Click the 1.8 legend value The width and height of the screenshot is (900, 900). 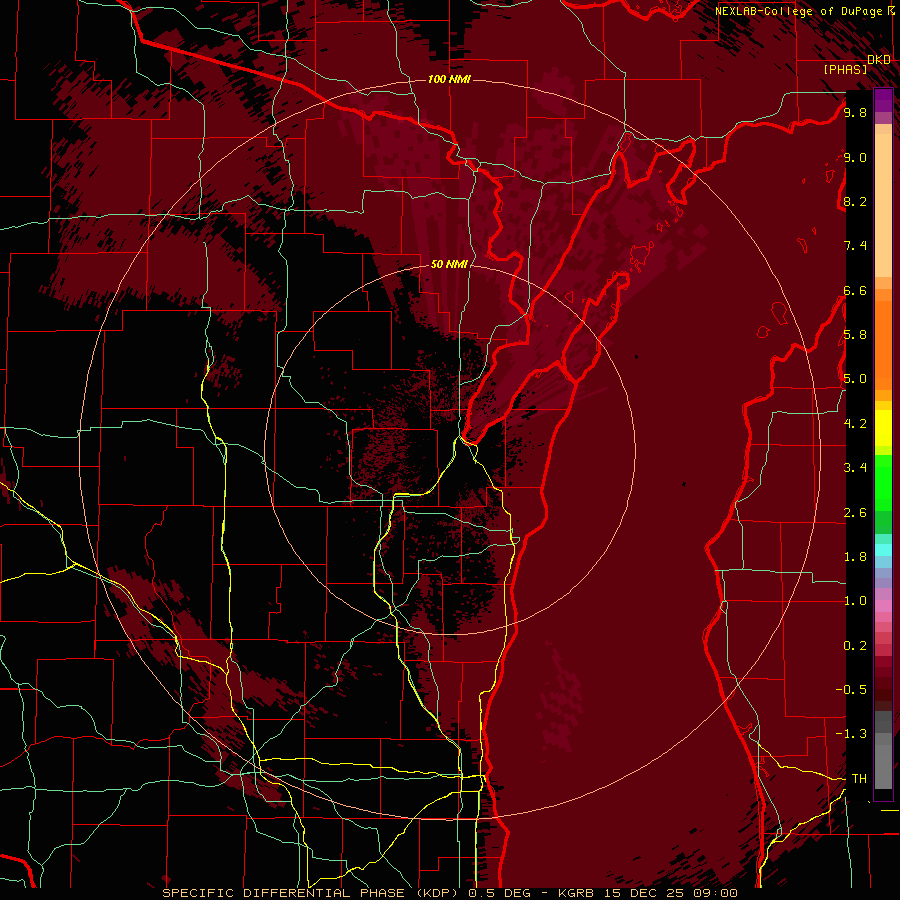(855, 557)
